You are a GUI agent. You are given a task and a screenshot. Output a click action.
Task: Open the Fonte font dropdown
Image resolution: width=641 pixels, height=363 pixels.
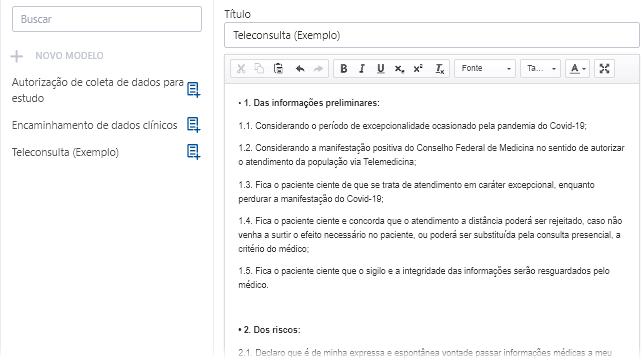pos(485,68)
